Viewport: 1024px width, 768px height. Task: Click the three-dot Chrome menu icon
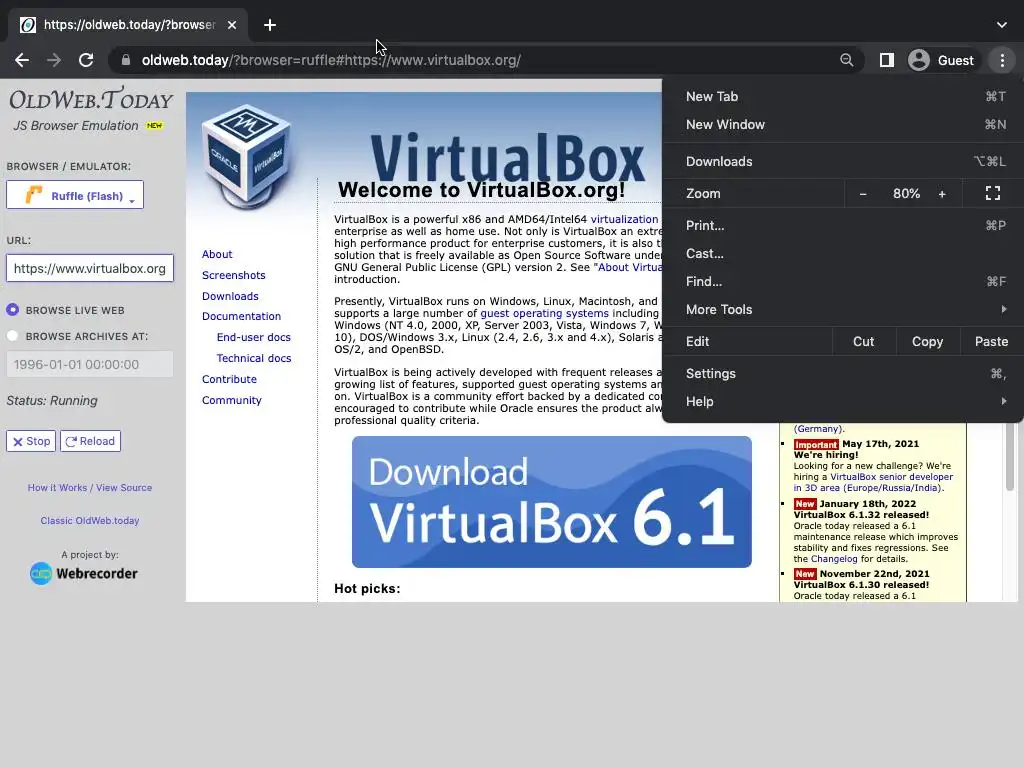pyautogui.click(x=1002, y=60)
